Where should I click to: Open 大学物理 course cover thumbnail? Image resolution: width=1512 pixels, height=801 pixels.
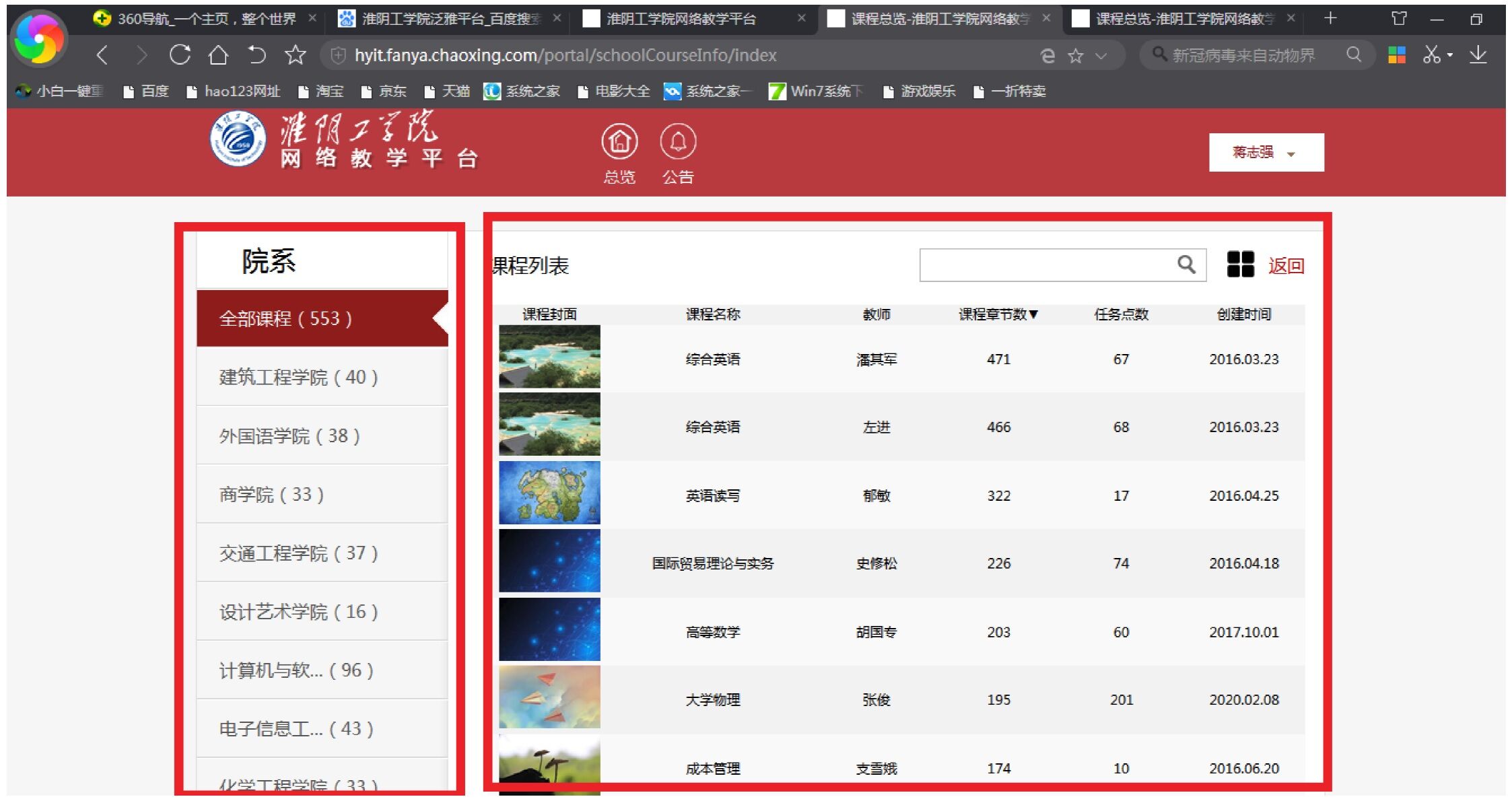549,698
